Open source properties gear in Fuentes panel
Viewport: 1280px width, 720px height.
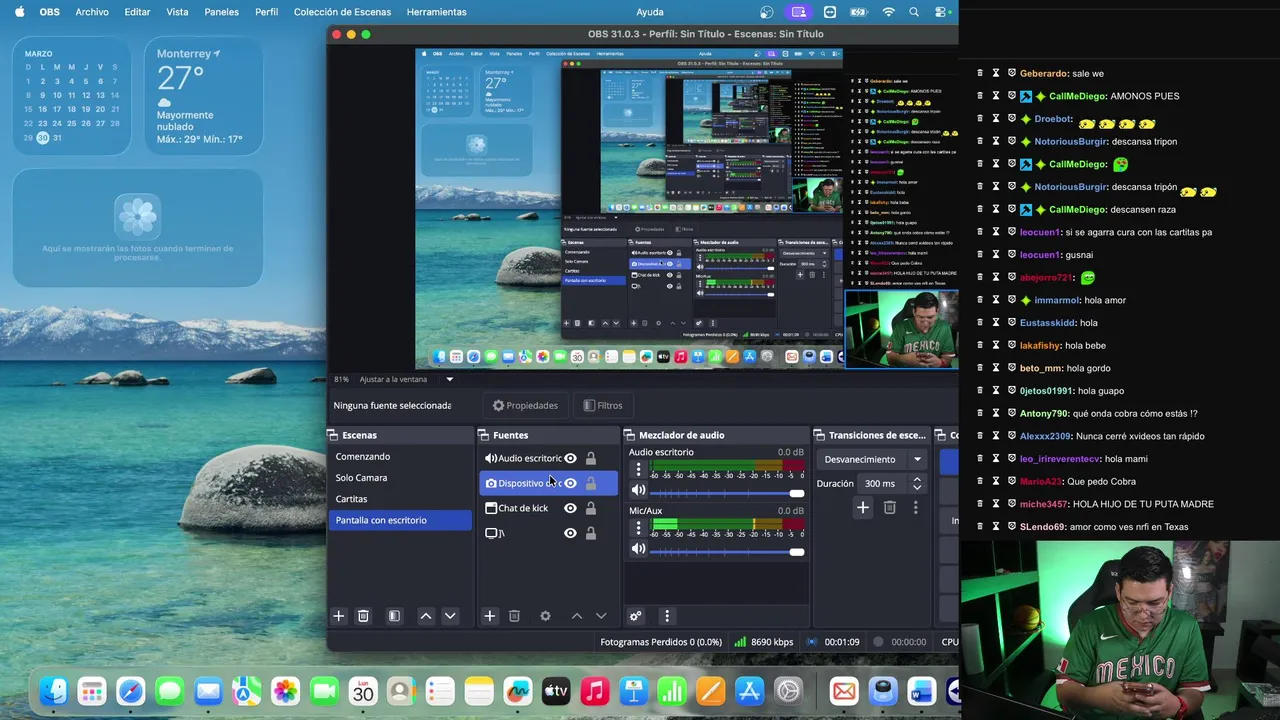point(545,616)
